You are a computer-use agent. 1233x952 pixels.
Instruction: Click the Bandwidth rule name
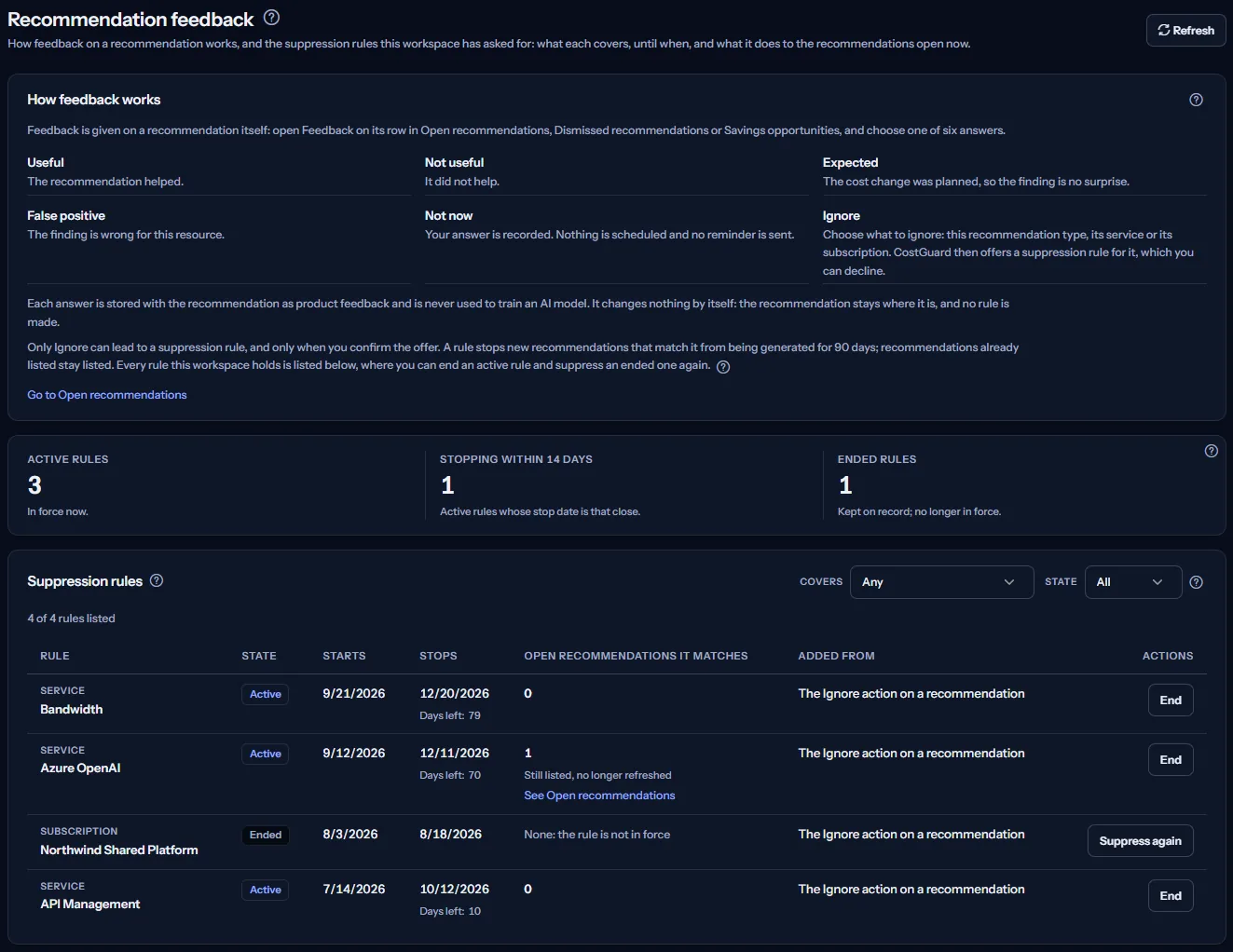(72, 710)
